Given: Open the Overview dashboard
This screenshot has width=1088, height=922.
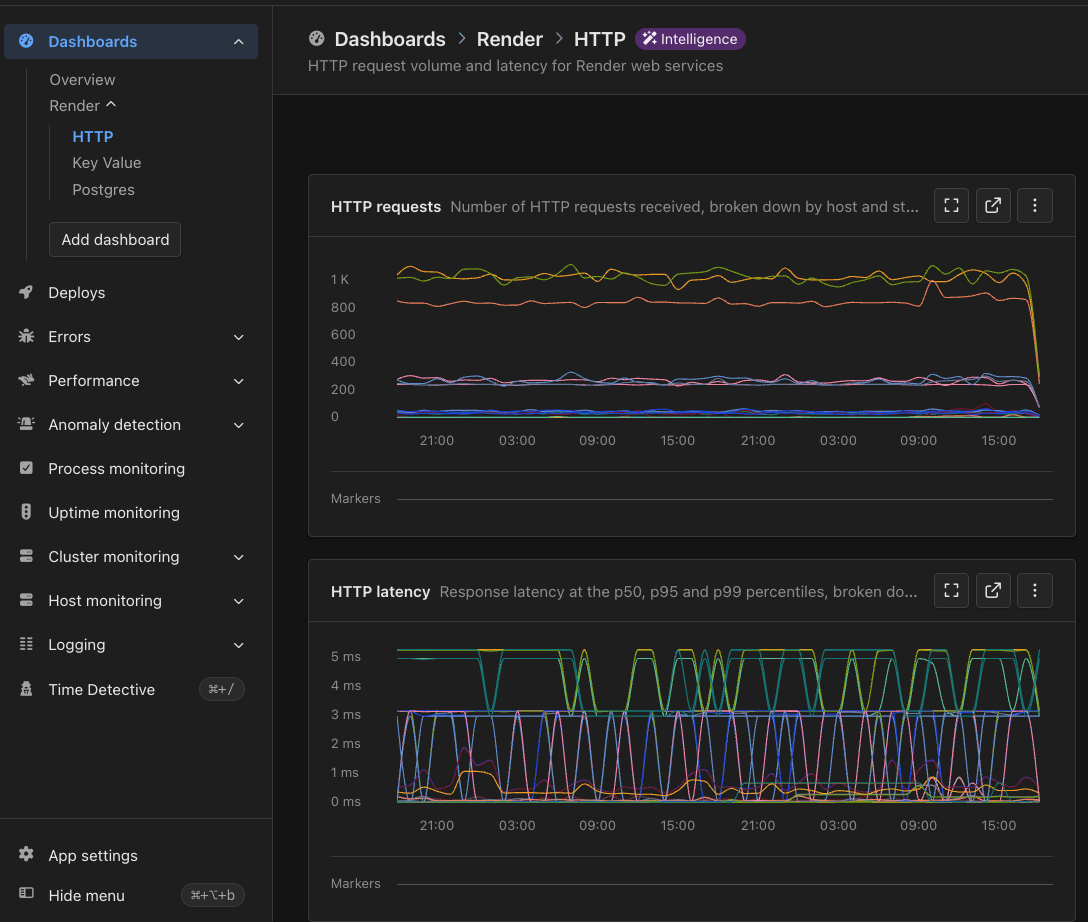Looking at the screenshot, I should (82, 80).
